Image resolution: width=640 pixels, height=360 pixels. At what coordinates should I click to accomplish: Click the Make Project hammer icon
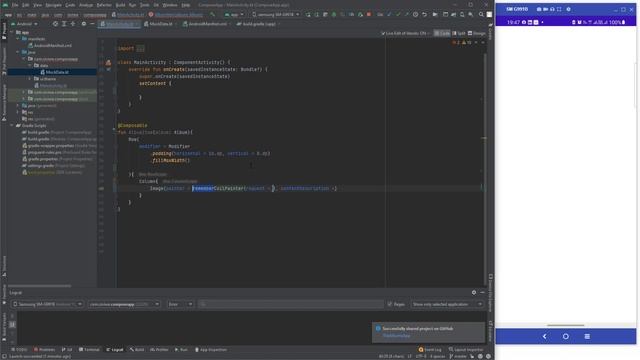coord(212,14)
